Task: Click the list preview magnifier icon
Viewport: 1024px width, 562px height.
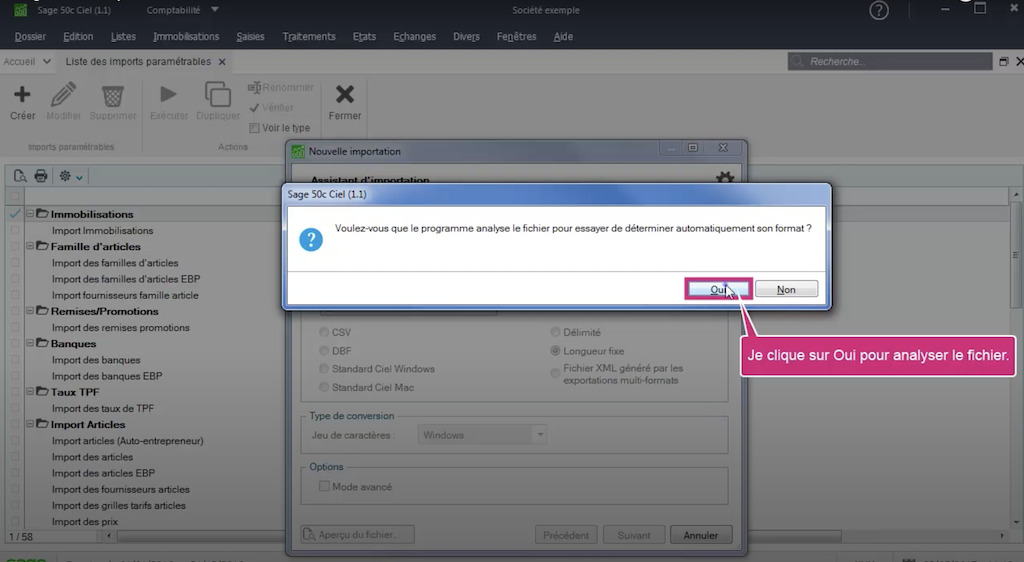Action: pos(20,176)
